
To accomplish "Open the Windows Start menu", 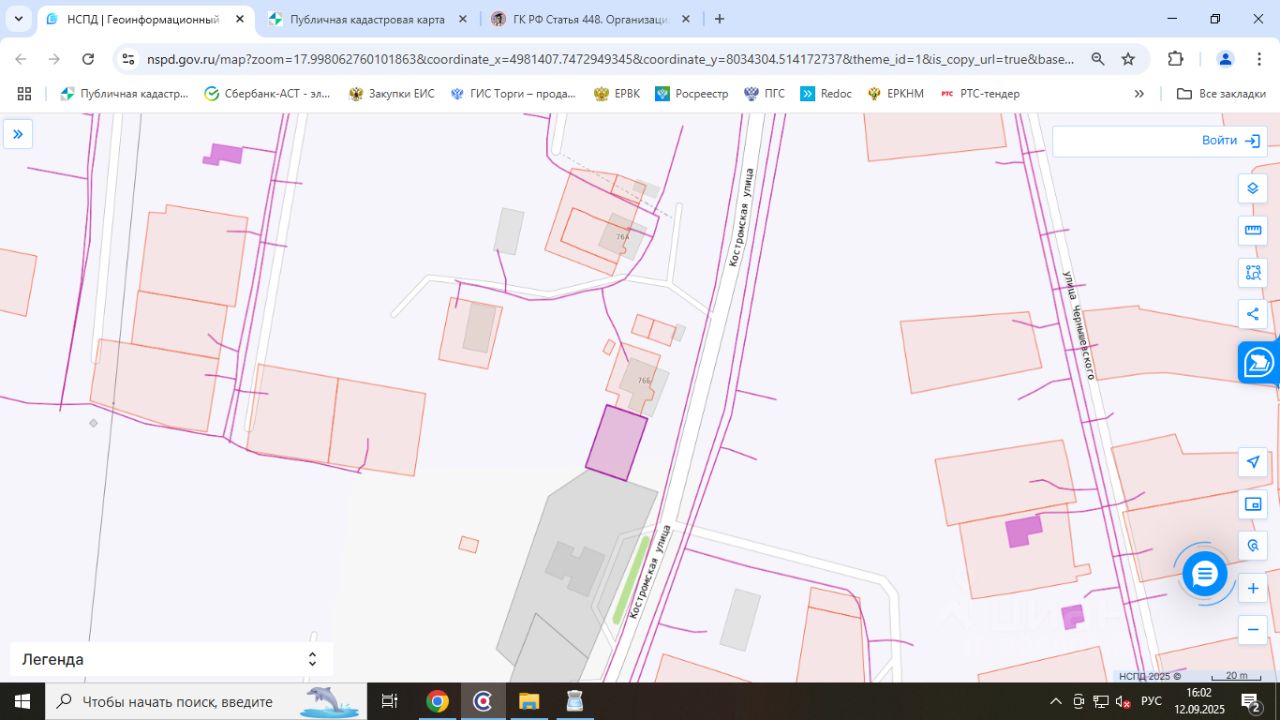I will click(22, 701).
